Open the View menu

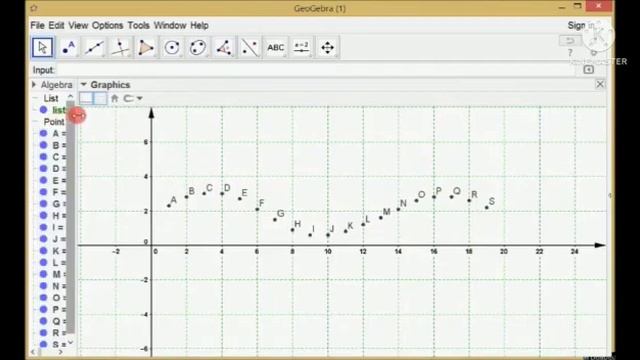pos(78,25)
